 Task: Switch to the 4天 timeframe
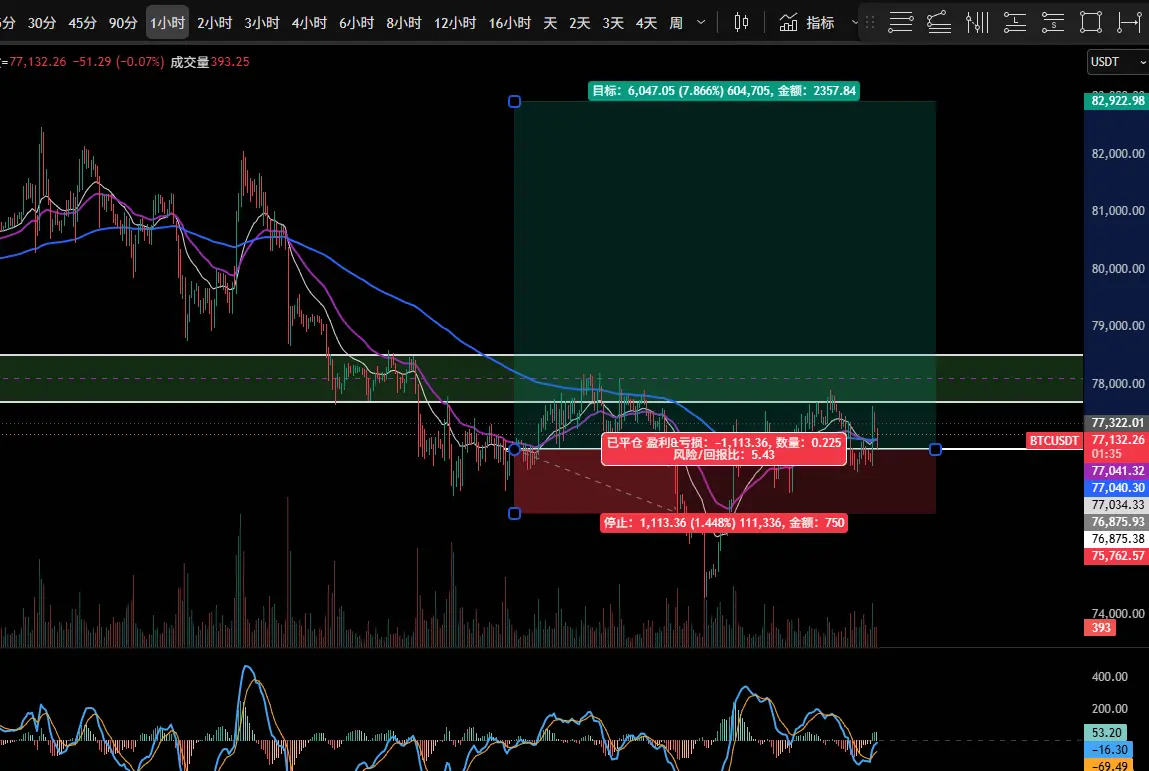pos(646,23)
